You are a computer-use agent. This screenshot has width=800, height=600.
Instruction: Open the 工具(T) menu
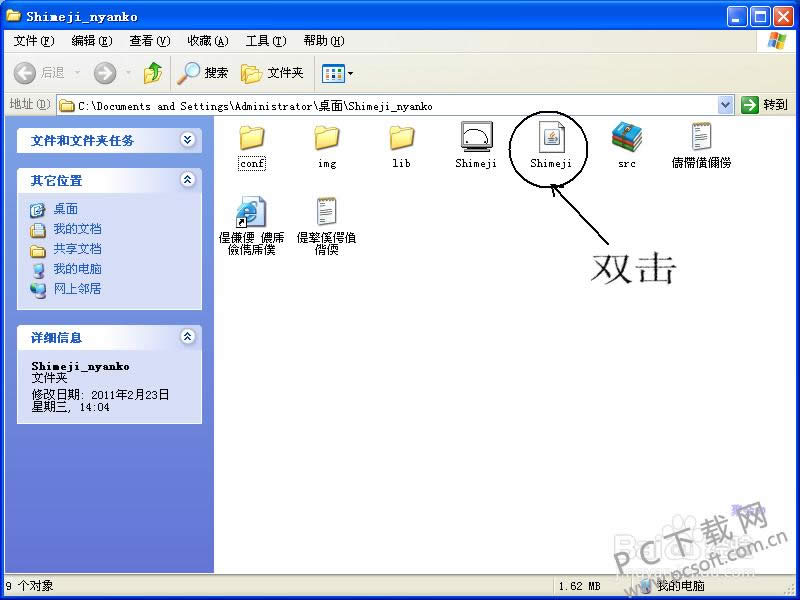[265, 41]
